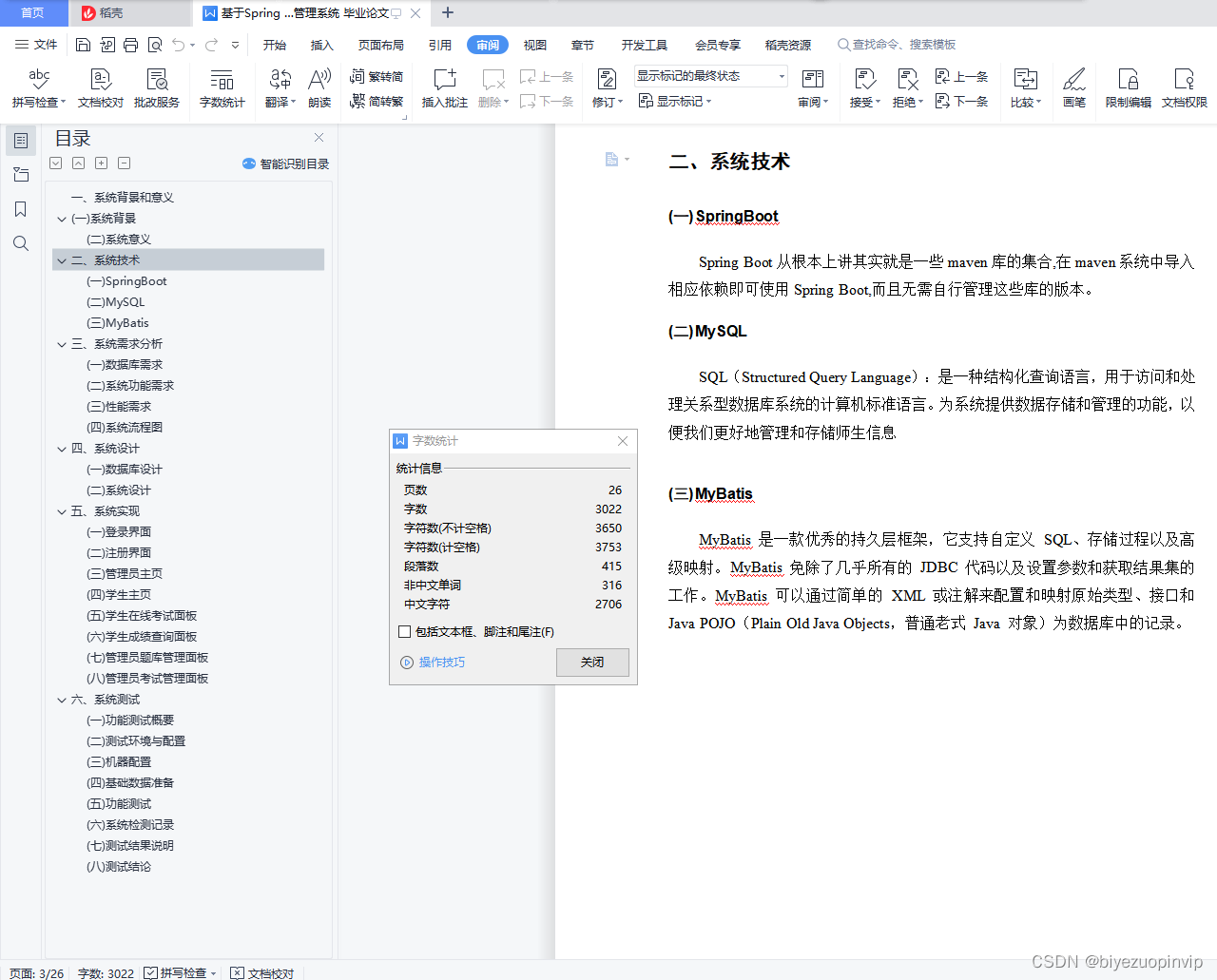Activate the 画笔 annotation pen
Image resolution: width=1217 pixels, height=980 pixels.
(1073, 87)
